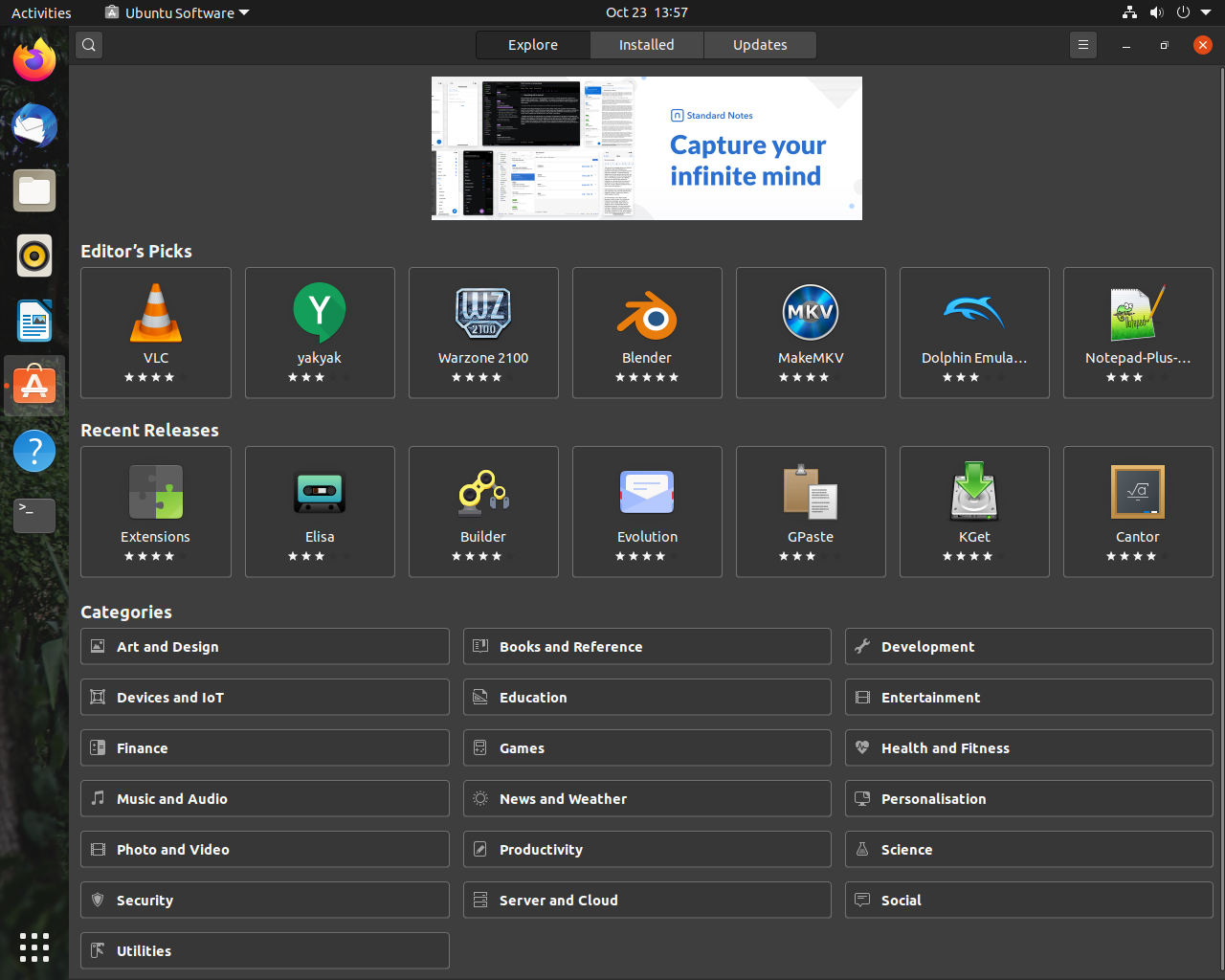Open the Science category
This screenshot has height=980, width=1225.
point(1029,849)
